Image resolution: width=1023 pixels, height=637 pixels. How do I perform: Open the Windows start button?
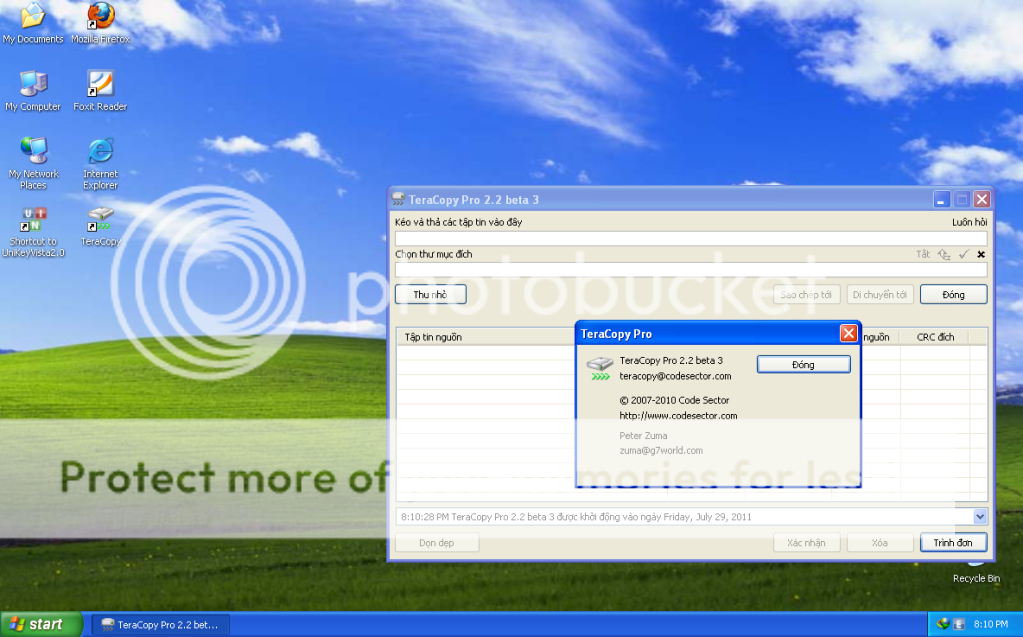pyautogui.click(x=41, y=624)
